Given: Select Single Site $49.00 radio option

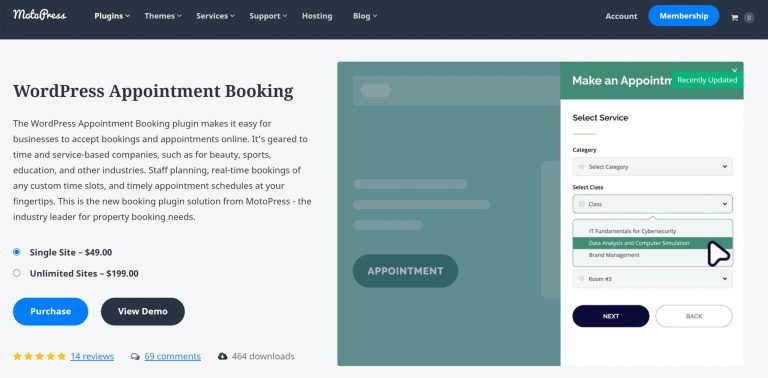Looking at the screenshot, I should tap(17, 252).
